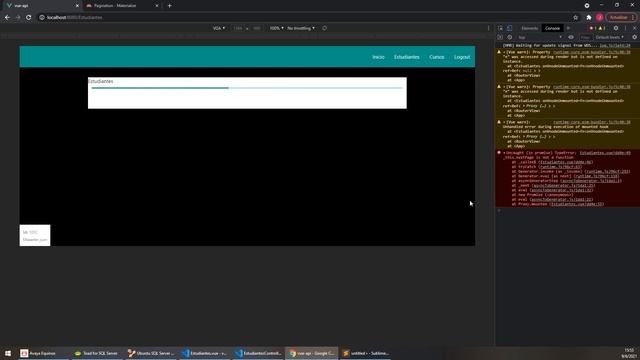Close the vue-api browser tab
Image resolution: width=640 pixels, height=360 pixels.
(x=77, y=6)
